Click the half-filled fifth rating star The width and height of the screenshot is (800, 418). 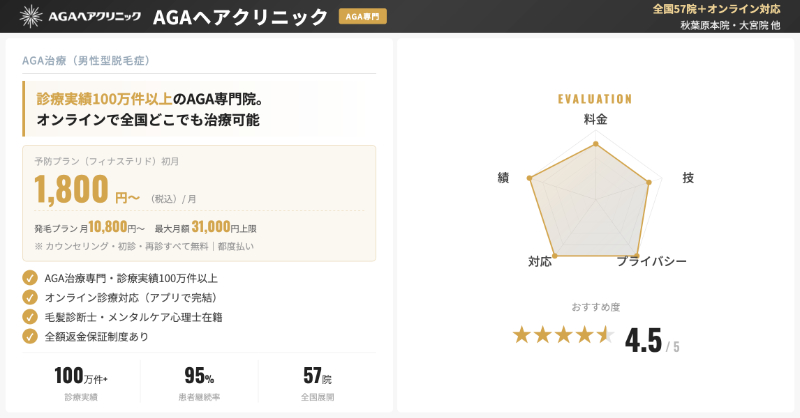(605, 335)
